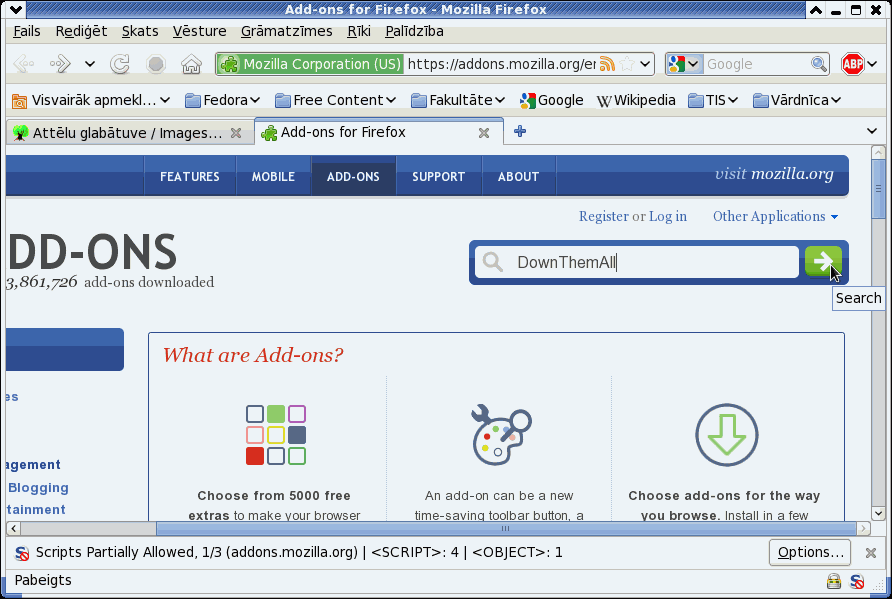Click the Forward navigation arrow
892x599 pixels.
60,64
